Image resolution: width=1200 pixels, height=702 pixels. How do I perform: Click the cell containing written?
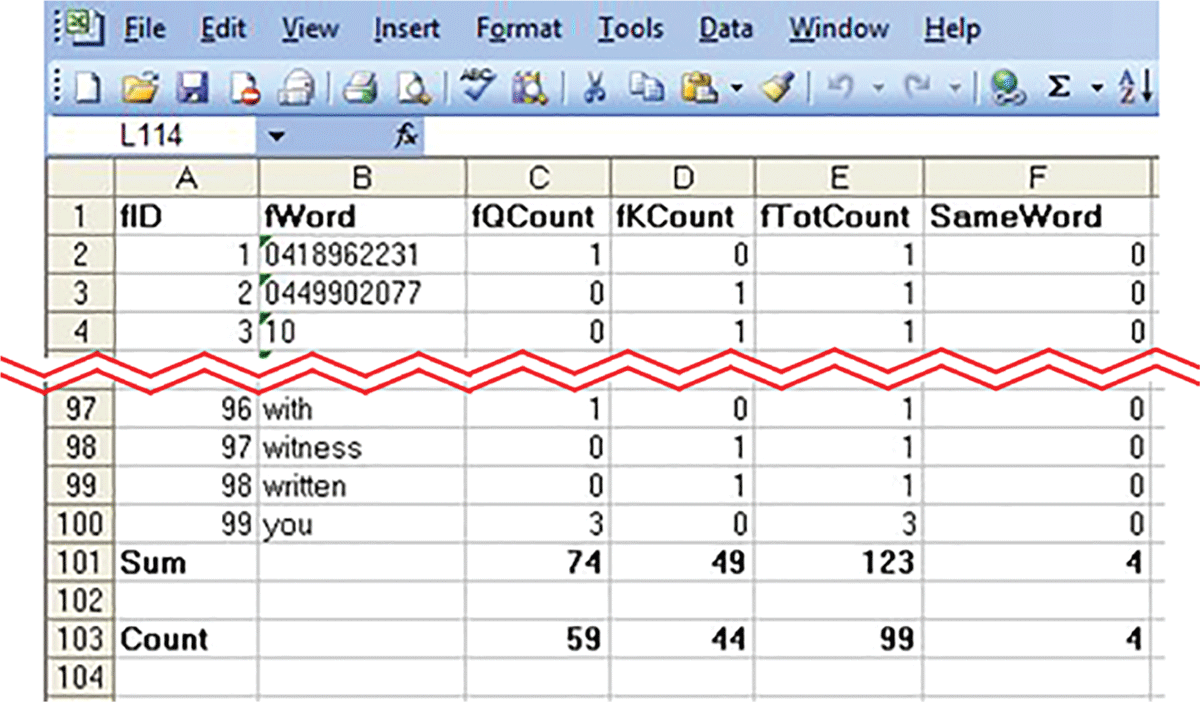tap(362, 486)
